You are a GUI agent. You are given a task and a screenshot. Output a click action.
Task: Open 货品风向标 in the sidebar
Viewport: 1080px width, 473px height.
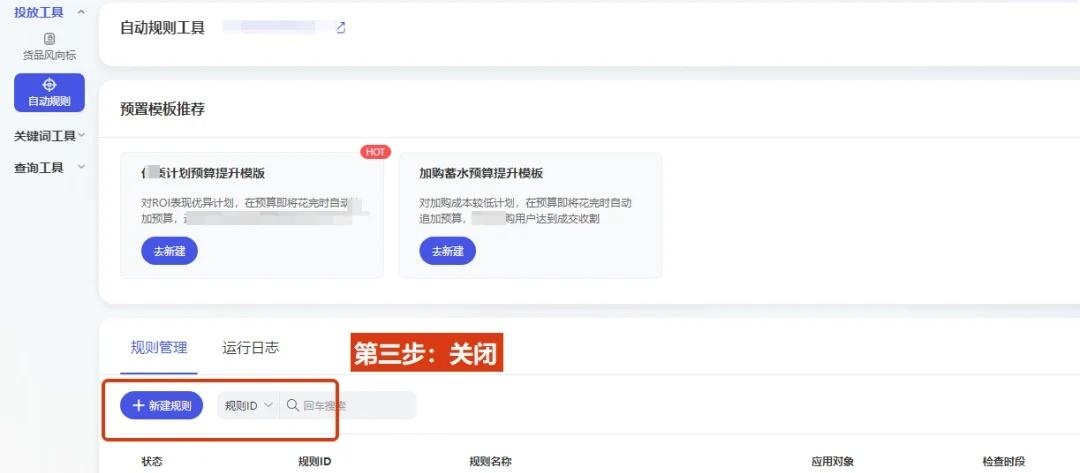coord(49,47)
